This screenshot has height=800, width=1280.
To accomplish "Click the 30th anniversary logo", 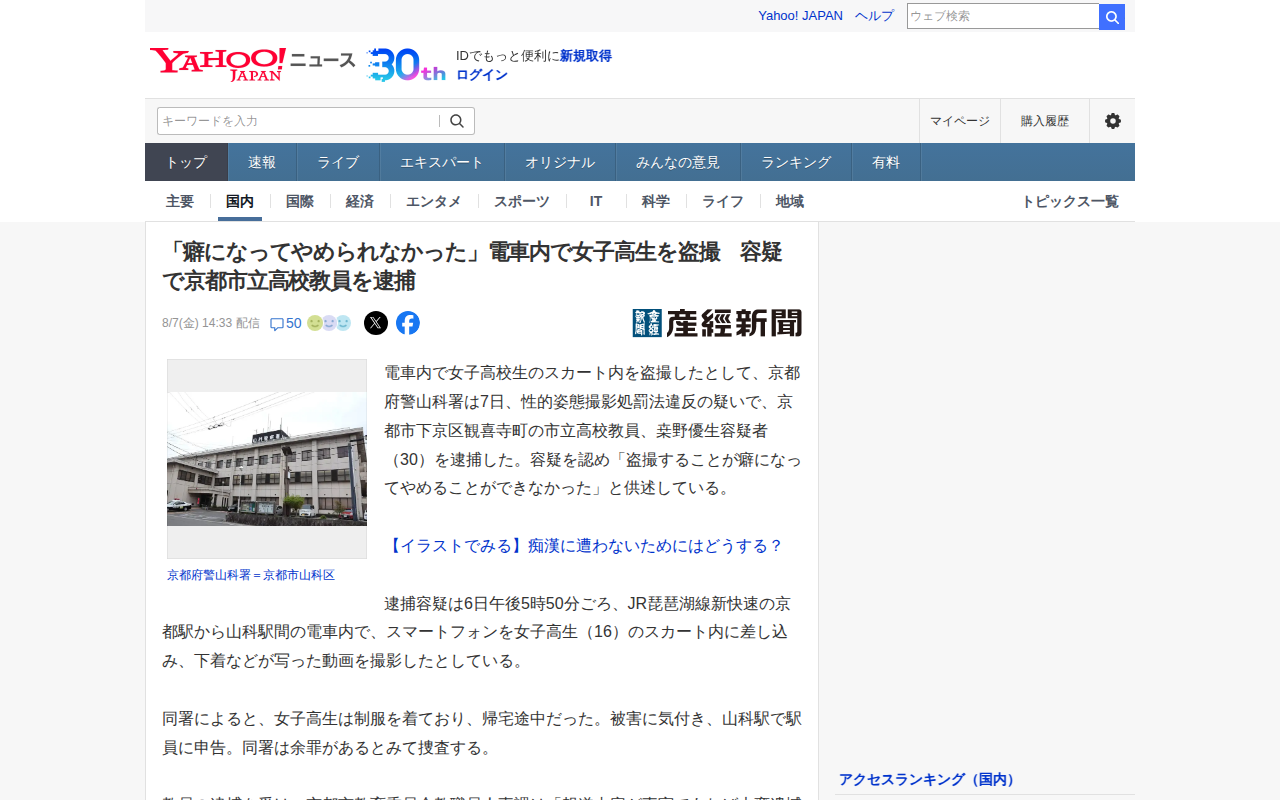I will [x=405, y=65].
